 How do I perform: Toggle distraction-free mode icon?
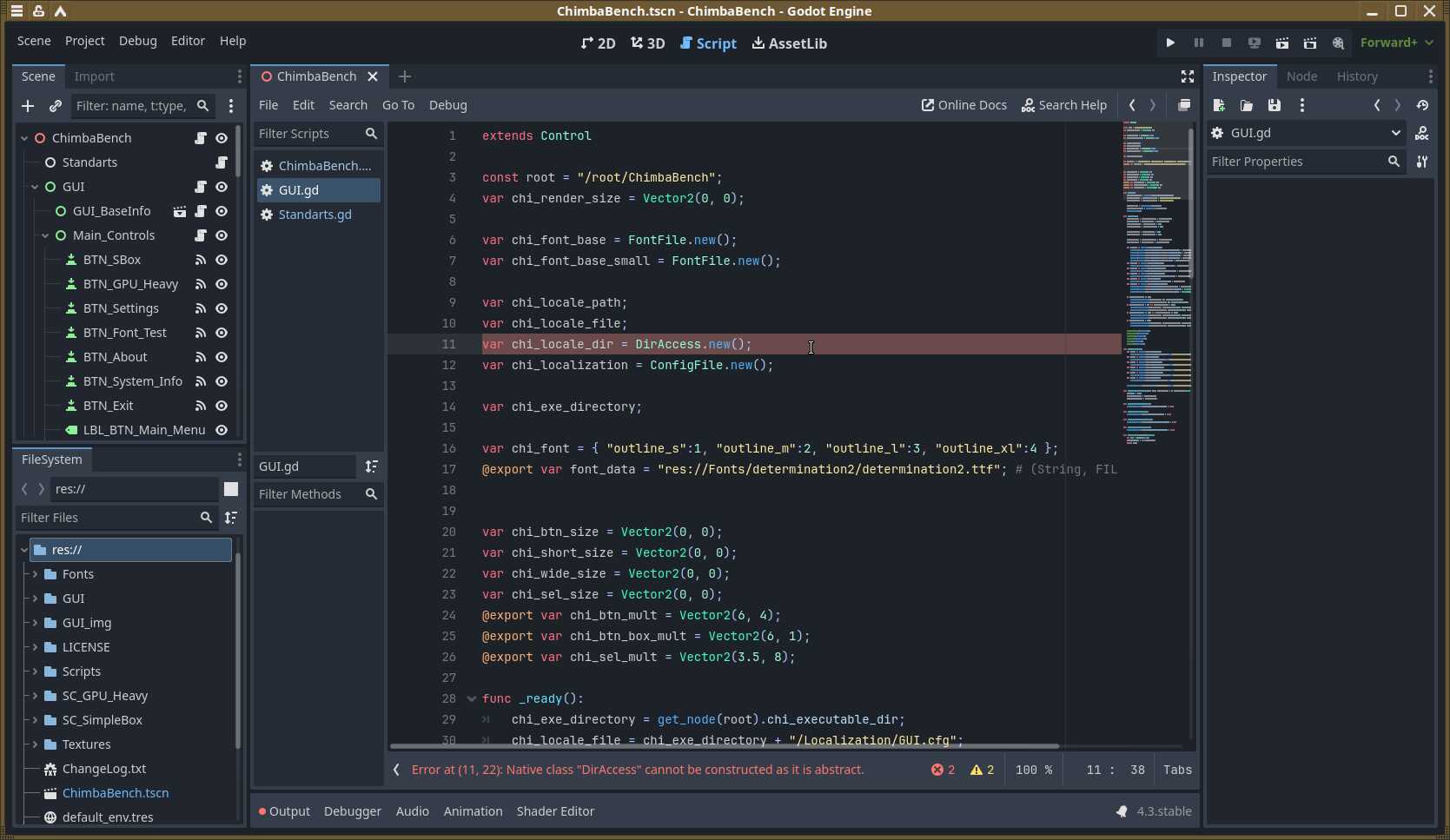tap(1187, 76)
